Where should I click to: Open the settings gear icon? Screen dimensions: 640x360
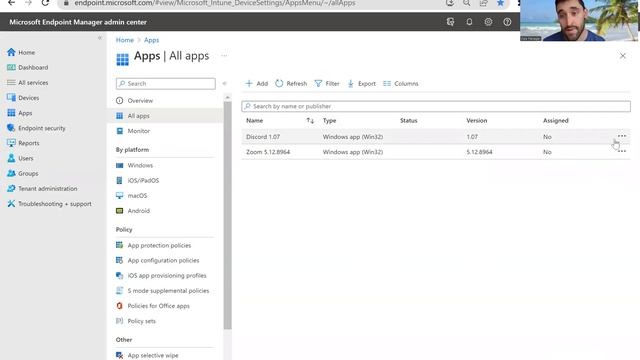488,22
